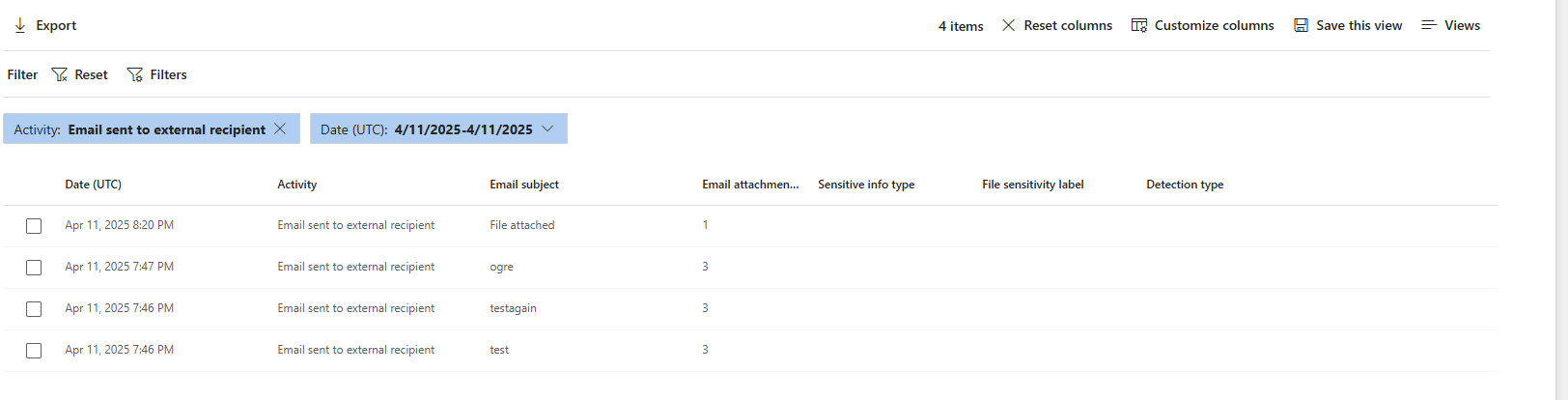This screenshot has width=1568, height=400.
Task: Click the Reset filter funnel icon
Action: [59, 74]
